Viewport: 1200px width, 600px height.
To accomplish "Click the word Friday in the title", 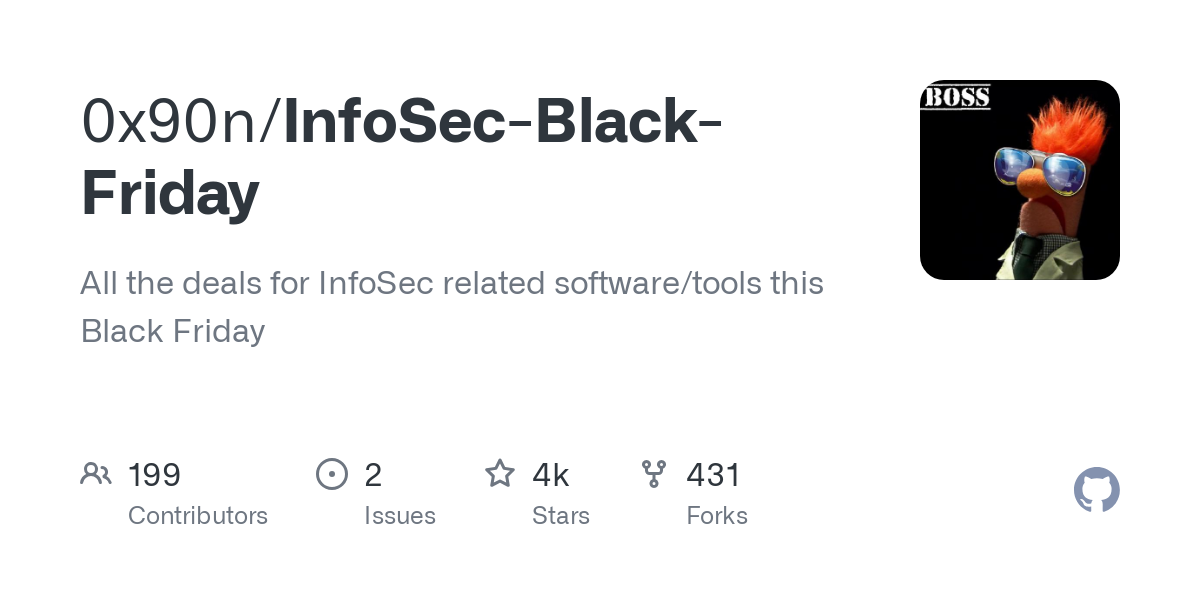I will pos(170,192).
